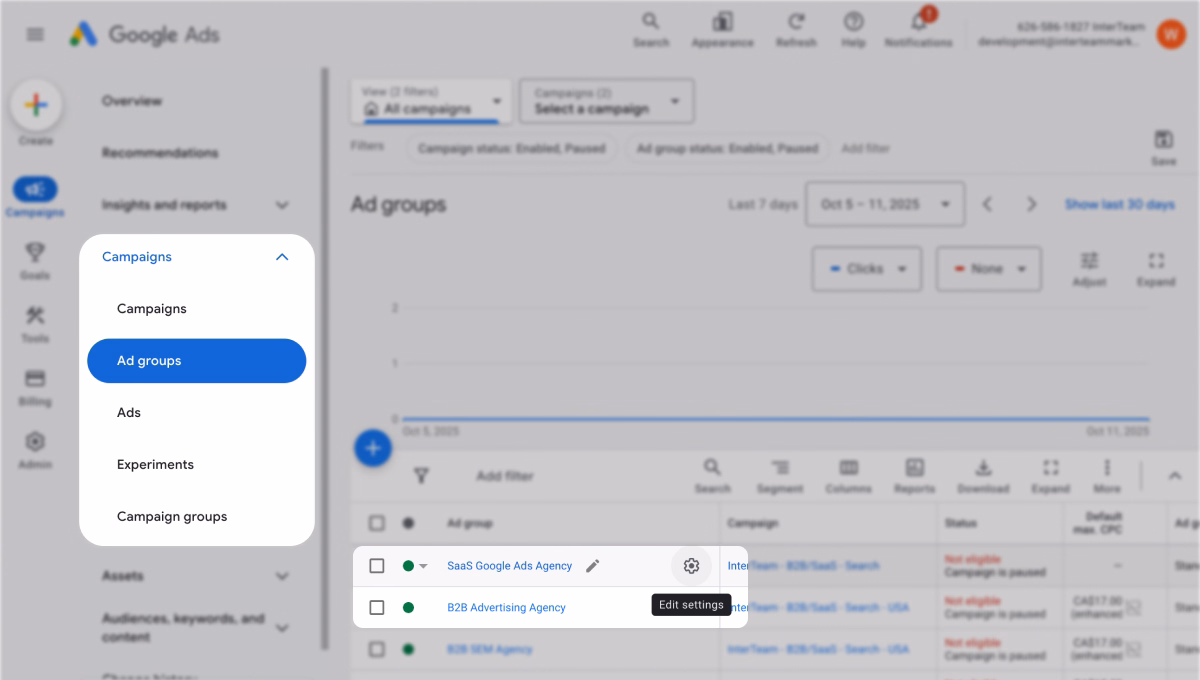Open the Appearance settings icon

723,29
